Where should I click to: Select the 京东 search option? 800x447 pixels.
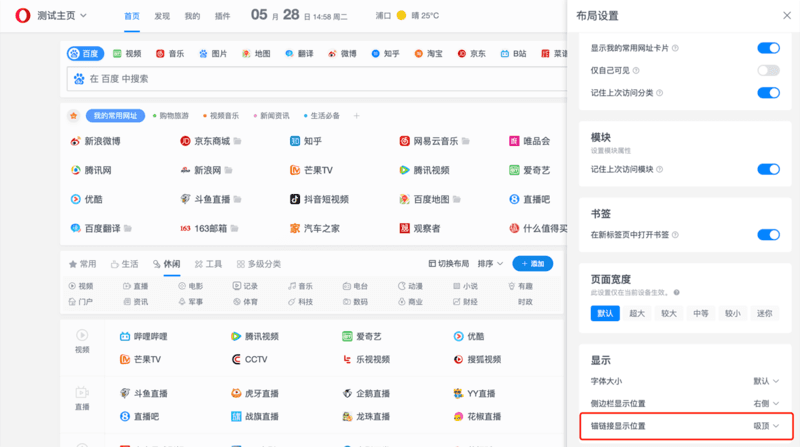(471, 54)
